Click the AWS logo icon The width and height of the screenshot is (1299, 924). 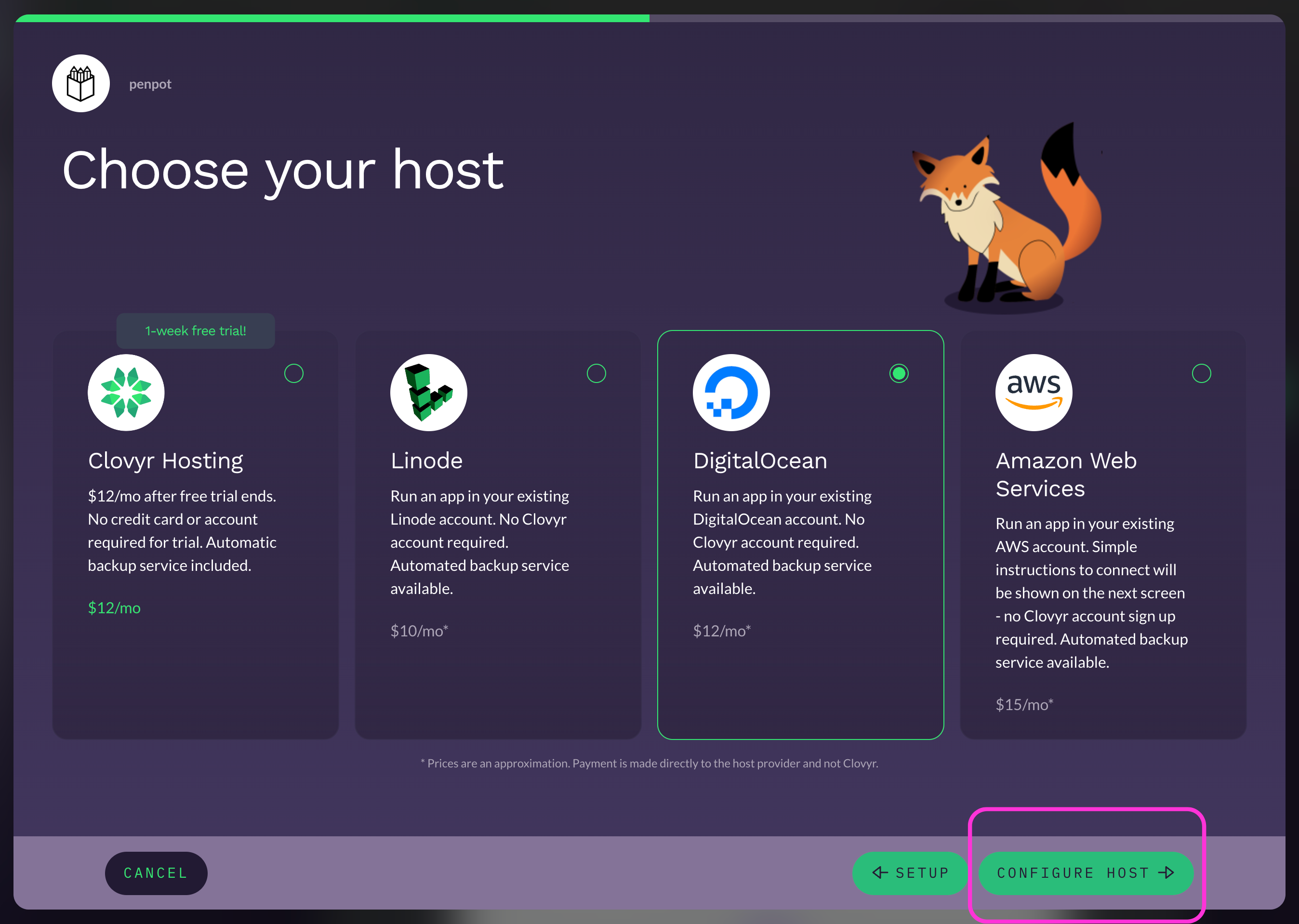1034,393
